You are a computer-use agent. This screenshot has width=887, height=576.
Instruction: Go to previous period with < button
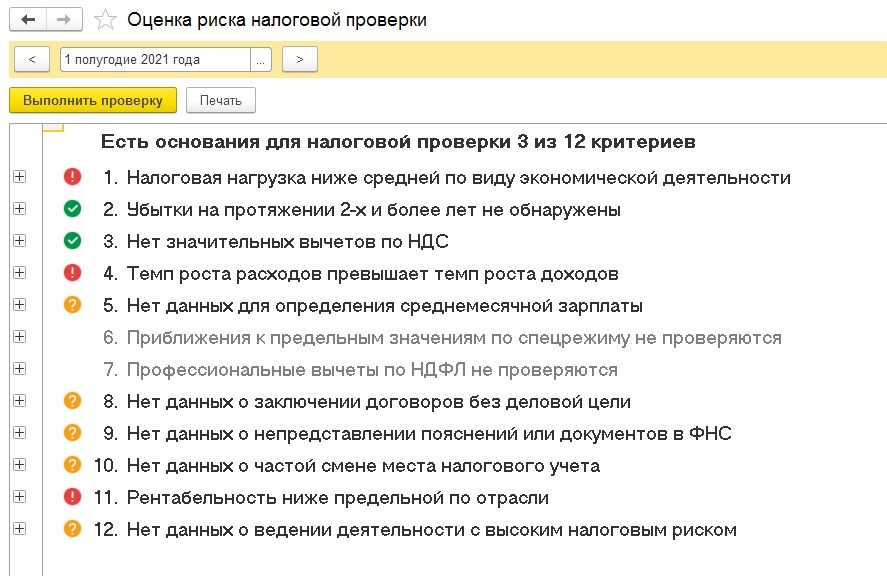click(x=32, y=59)
